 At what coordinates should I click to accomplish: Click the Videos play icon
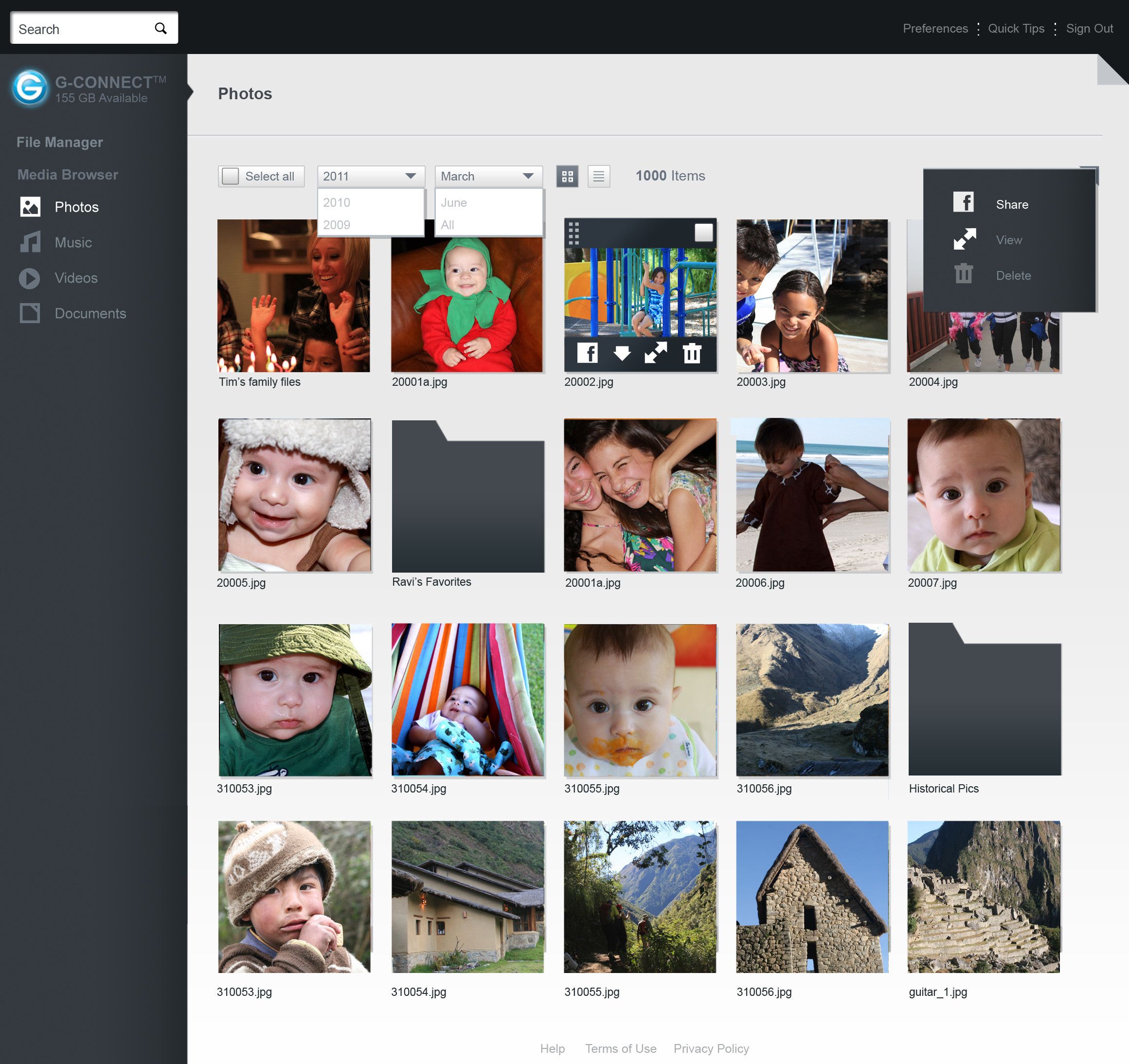click(x=30, y=278)
